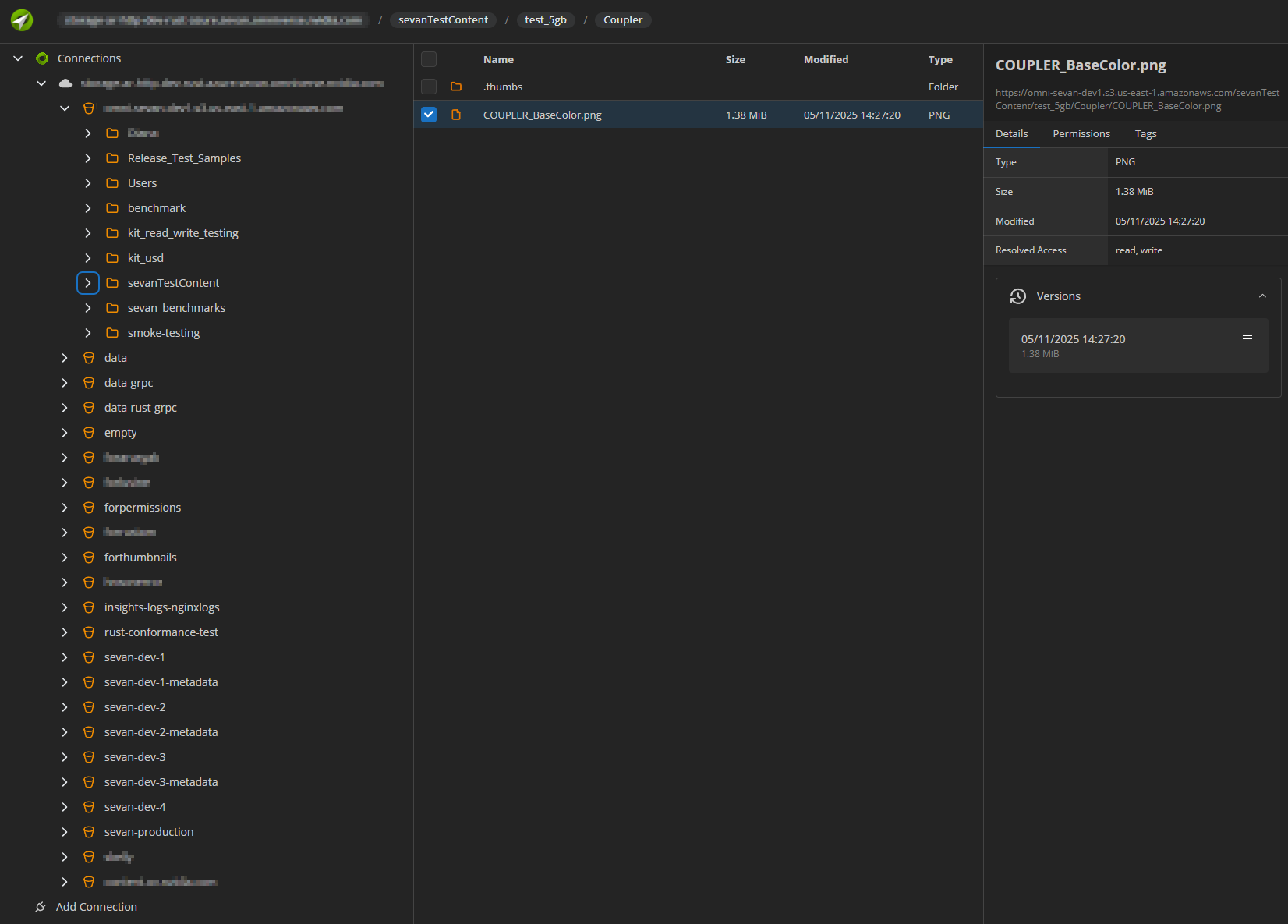The image size is (1288, 924).
Task: Click the green Connections status icon
Action: click(42, 58)
